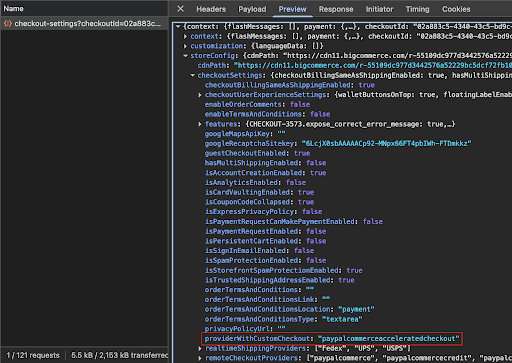Click the enableOrderComments property
The image size is (512, 363).
[257, 105]
